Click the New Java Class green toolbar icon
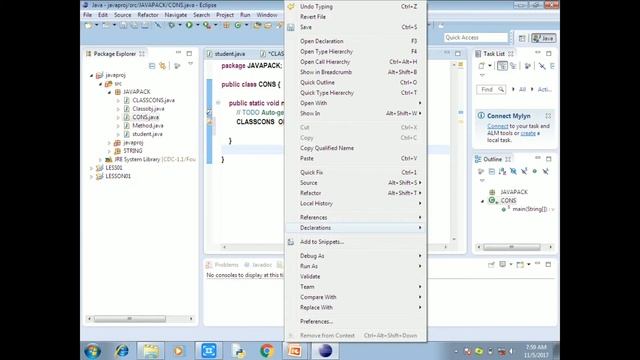Screen dimensions: 640x360 [238, 25]
